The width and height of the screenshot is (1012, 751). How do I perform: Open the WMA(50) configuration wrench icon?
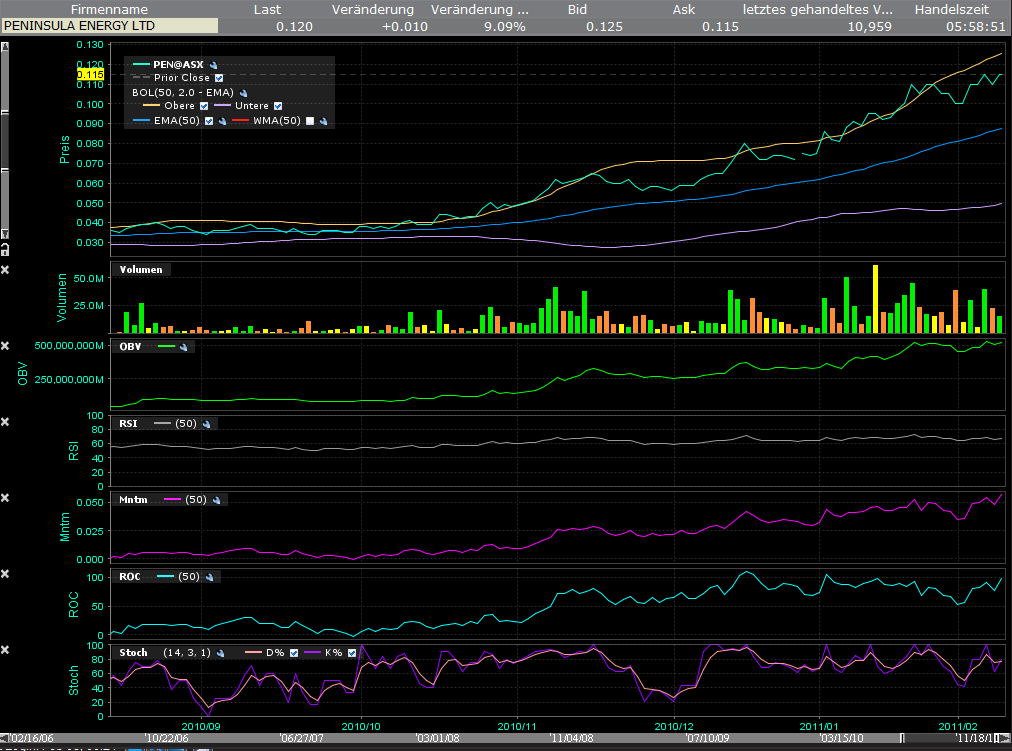(324, 120)
